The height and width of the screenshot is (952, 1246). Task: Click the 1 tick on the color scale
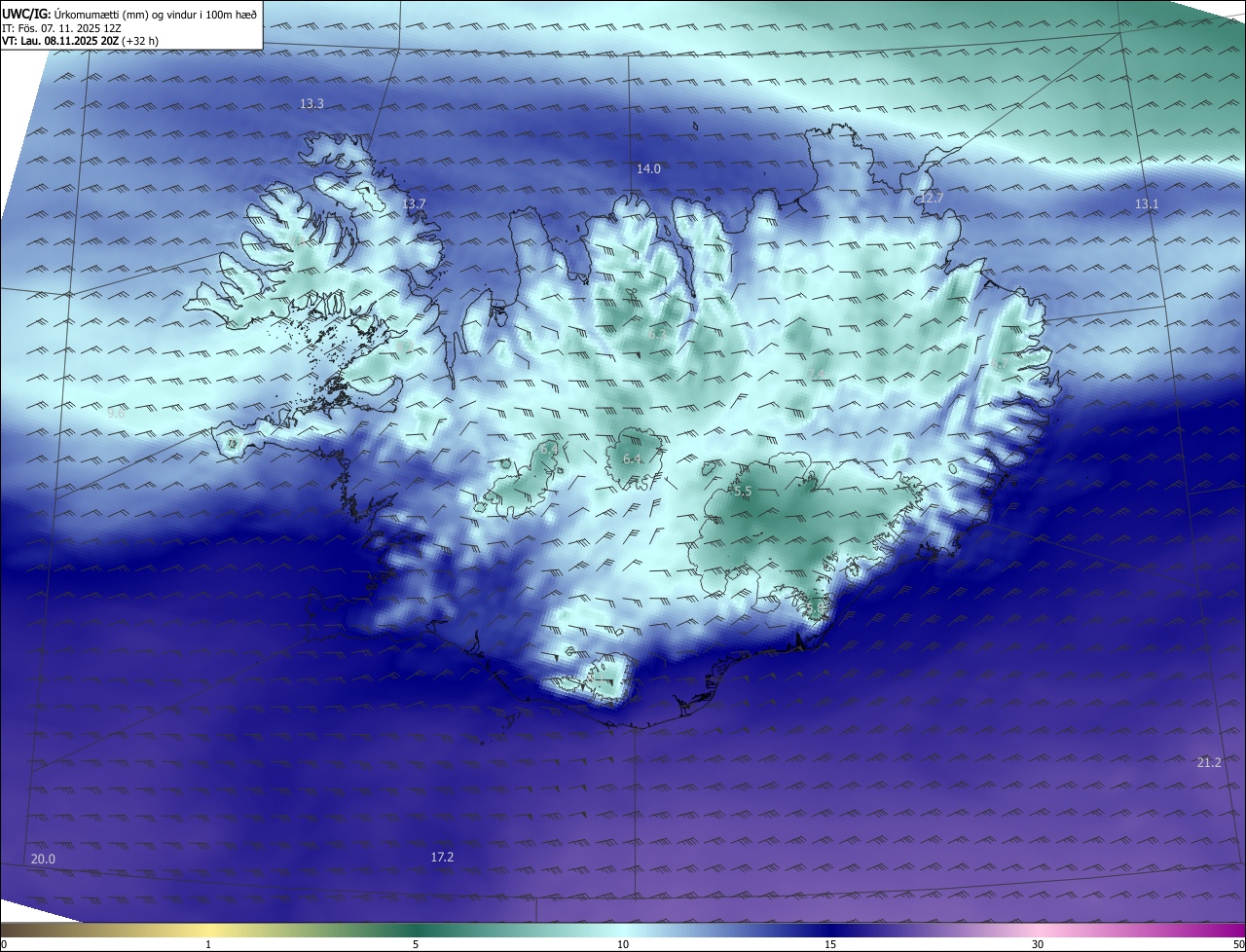(208, 944)
